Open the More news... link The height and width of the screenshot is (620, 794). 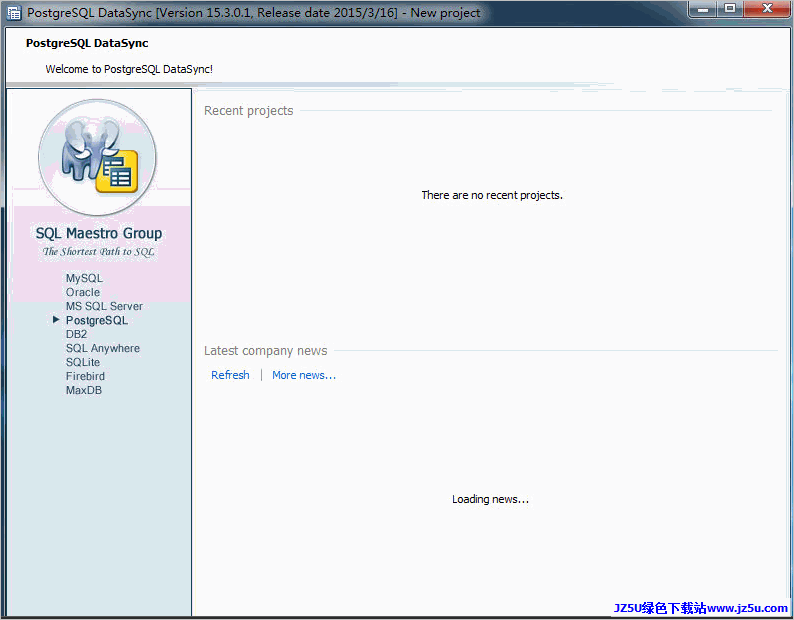click(x=304, y=375)
